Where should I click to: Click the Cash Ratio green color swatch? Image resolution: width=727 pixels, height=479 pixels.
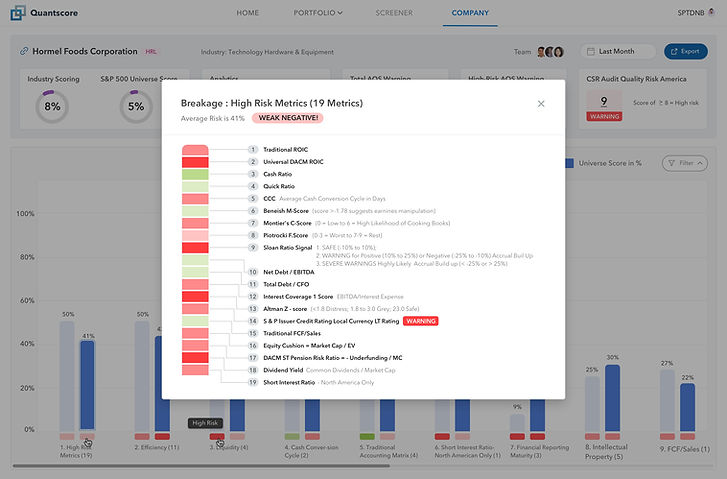click(x=195, y=174)
